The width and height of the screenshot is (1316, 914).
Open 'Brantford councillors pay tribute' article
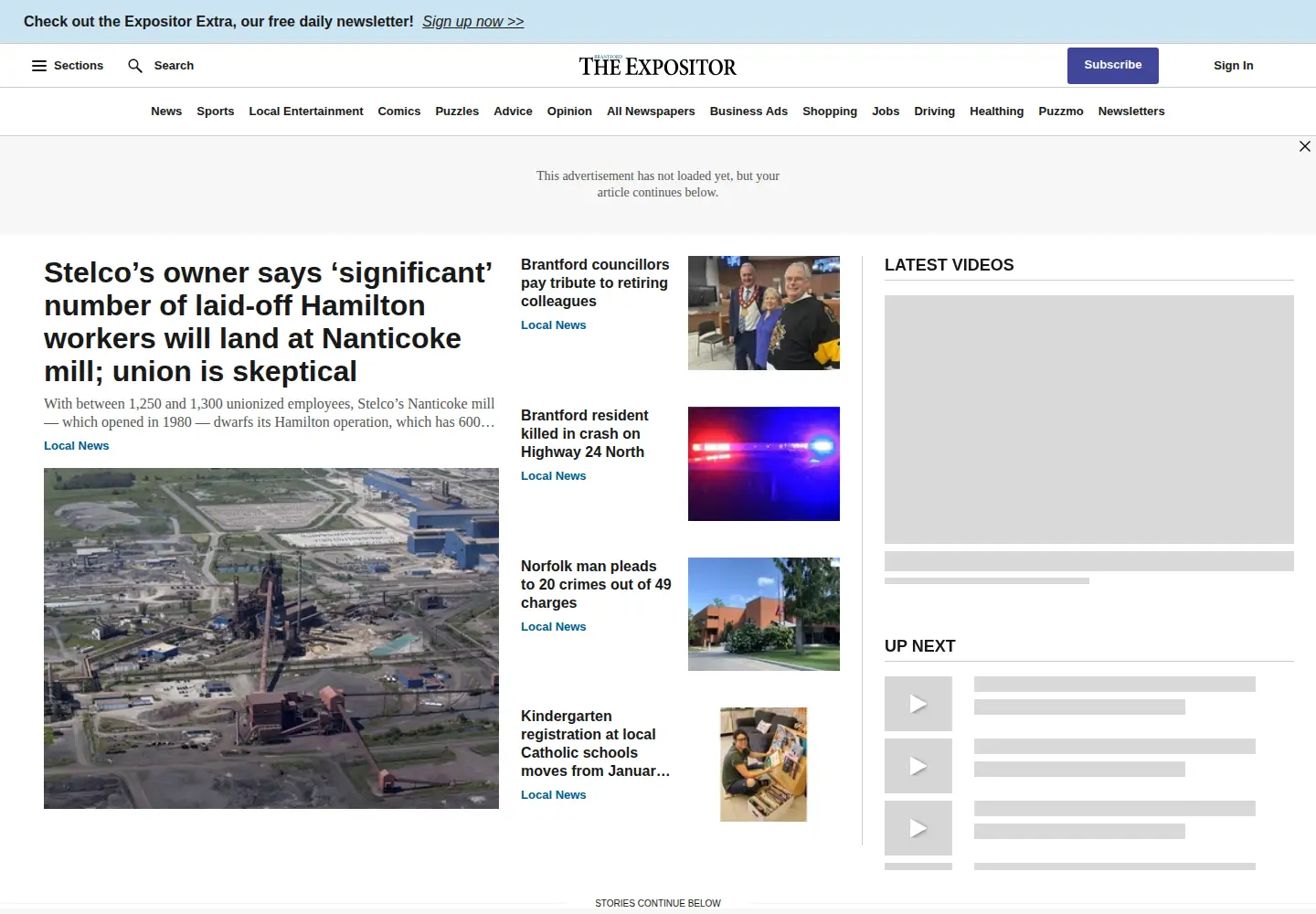click(595, 283)
